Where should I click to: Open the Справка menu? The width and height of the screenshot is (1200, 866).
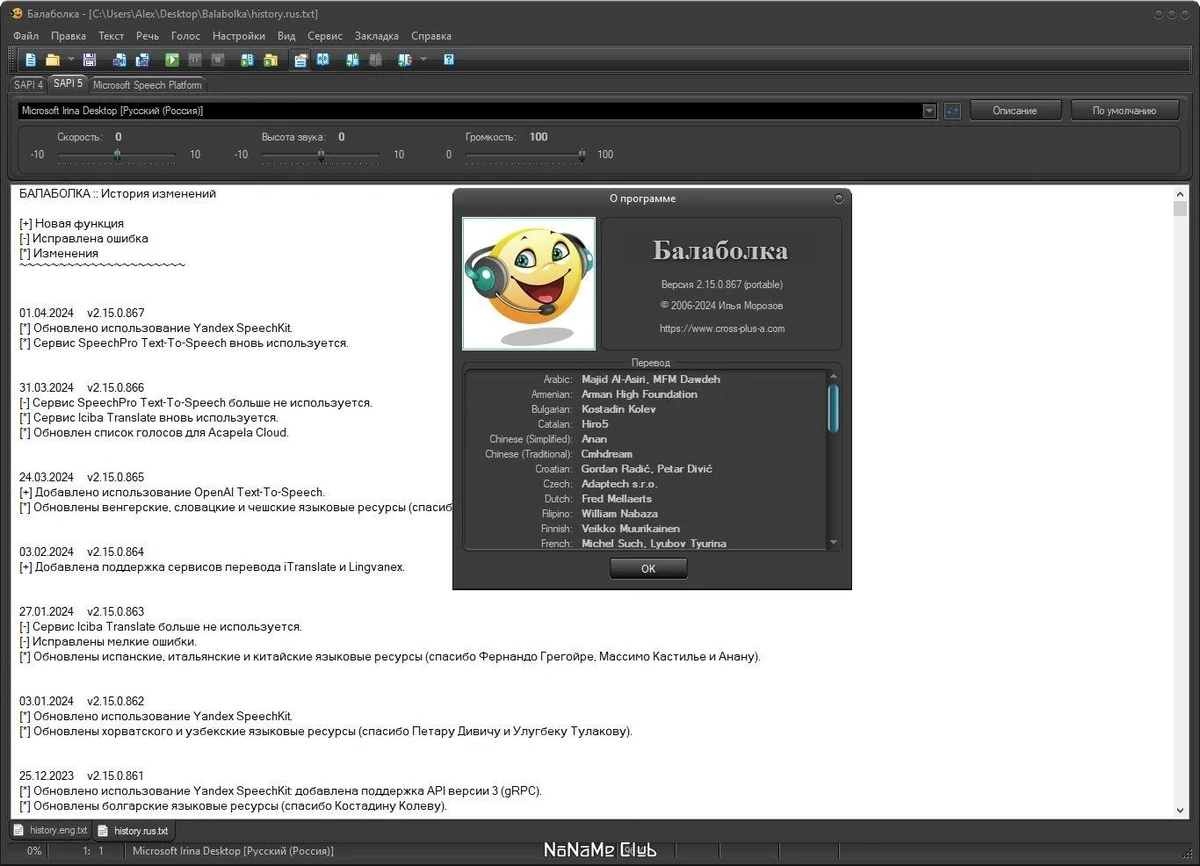(x=431, y=36)
